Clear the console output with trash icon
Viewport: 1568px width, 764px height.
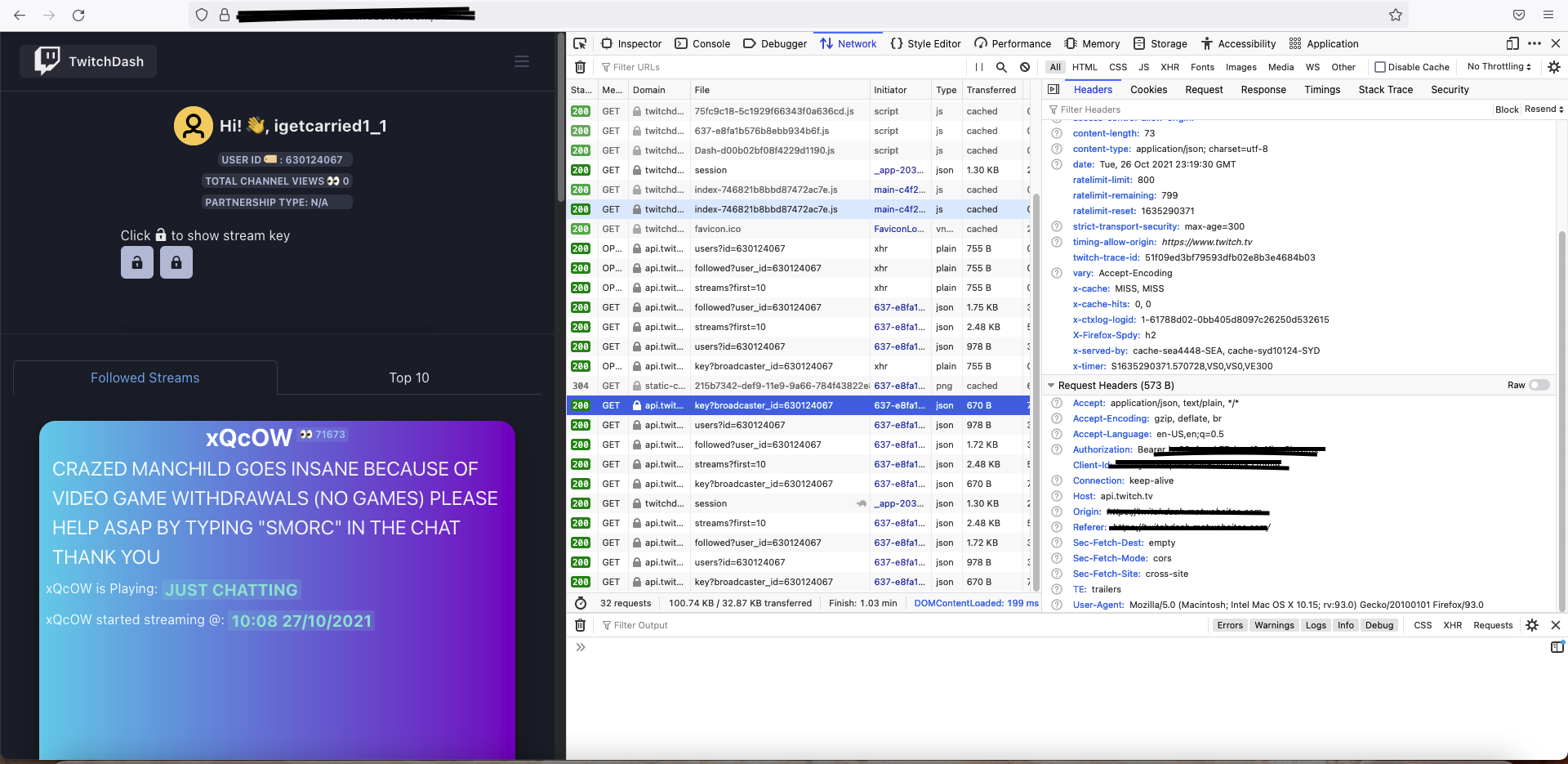click(581, 625)
